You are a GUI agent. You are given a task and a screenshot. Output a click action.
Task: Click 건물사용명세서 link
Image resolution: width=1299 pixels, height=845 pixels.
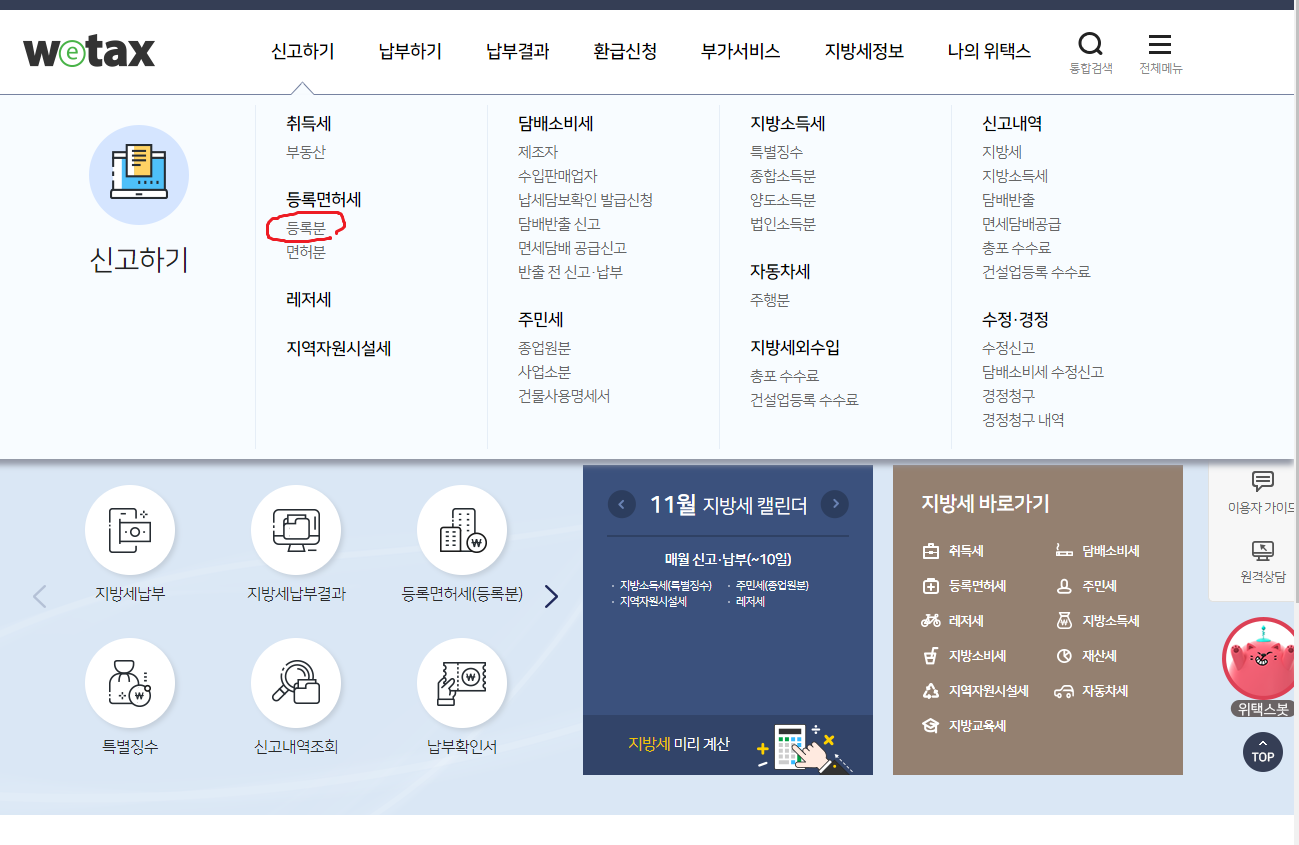564,396
